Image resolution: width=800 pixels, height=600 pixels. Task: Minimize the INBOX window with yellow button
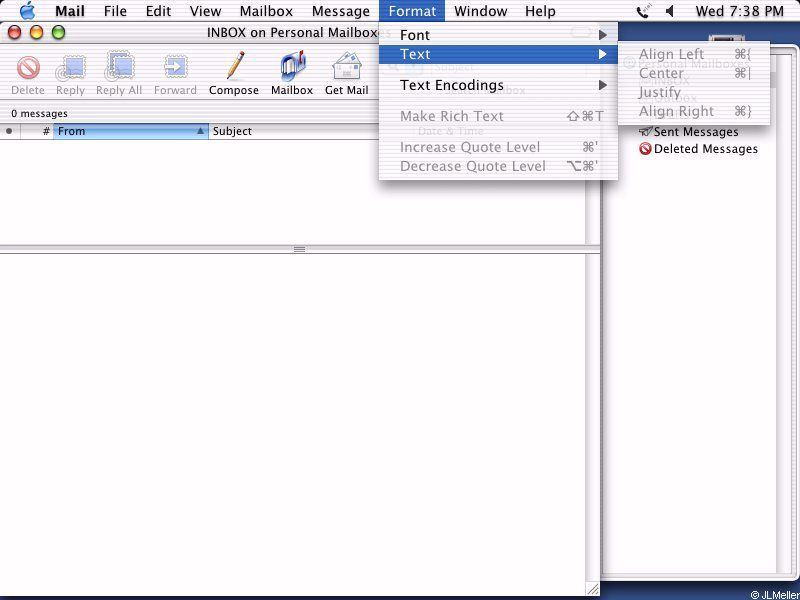point(36,33)
